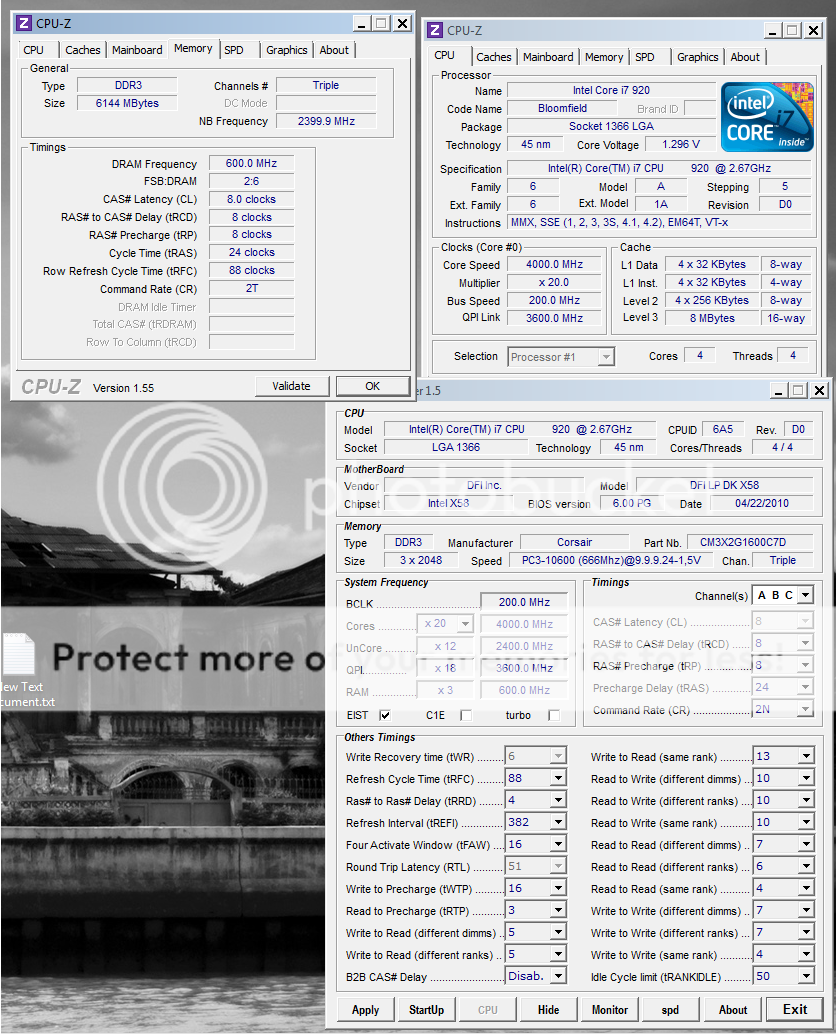Open the Four Activate Window (tFAW) dropdown

tap(558, 845)
